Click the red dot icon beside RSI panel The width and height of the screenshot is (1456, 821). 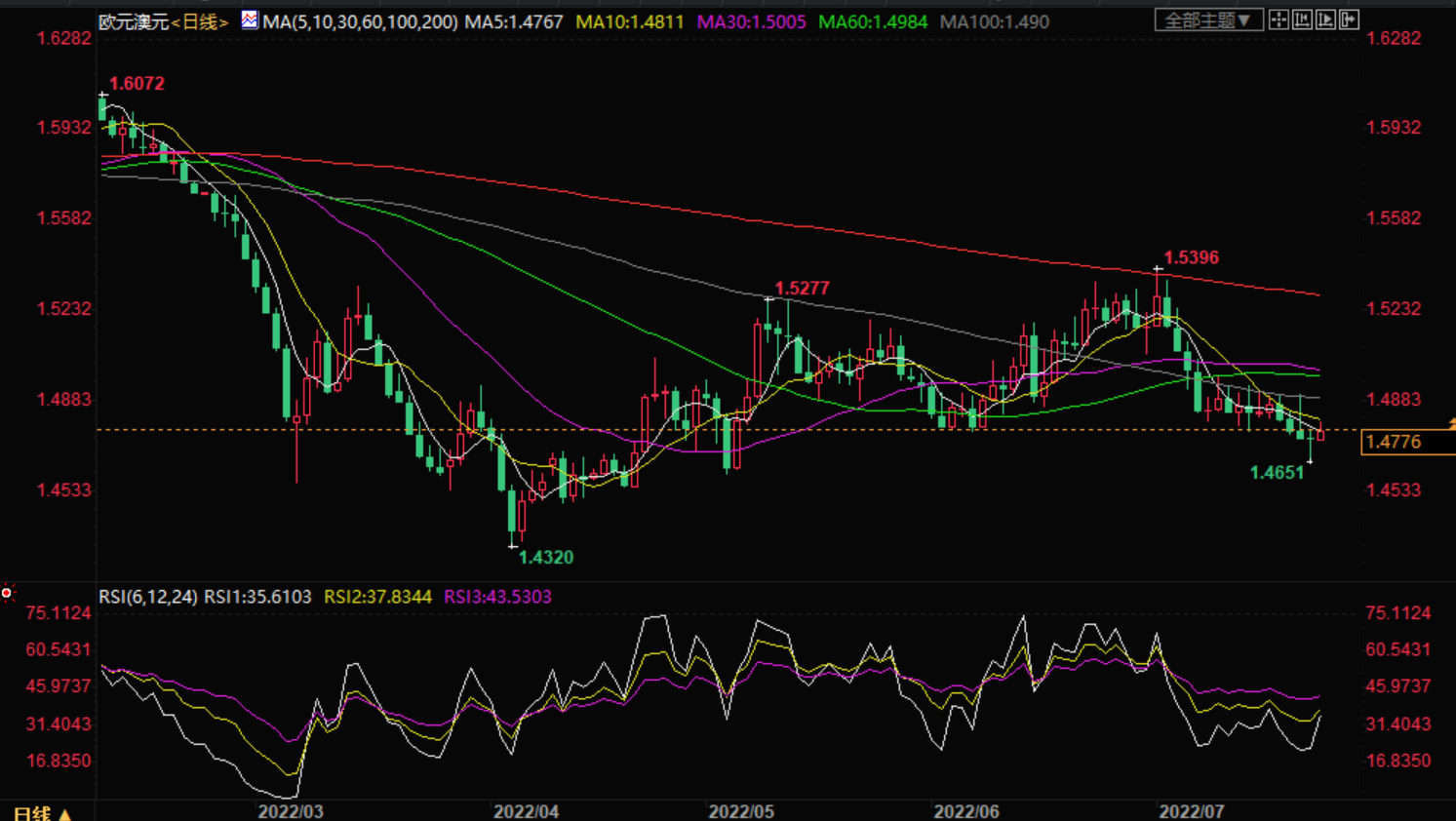pyautogui.click(x=7, y=593)
